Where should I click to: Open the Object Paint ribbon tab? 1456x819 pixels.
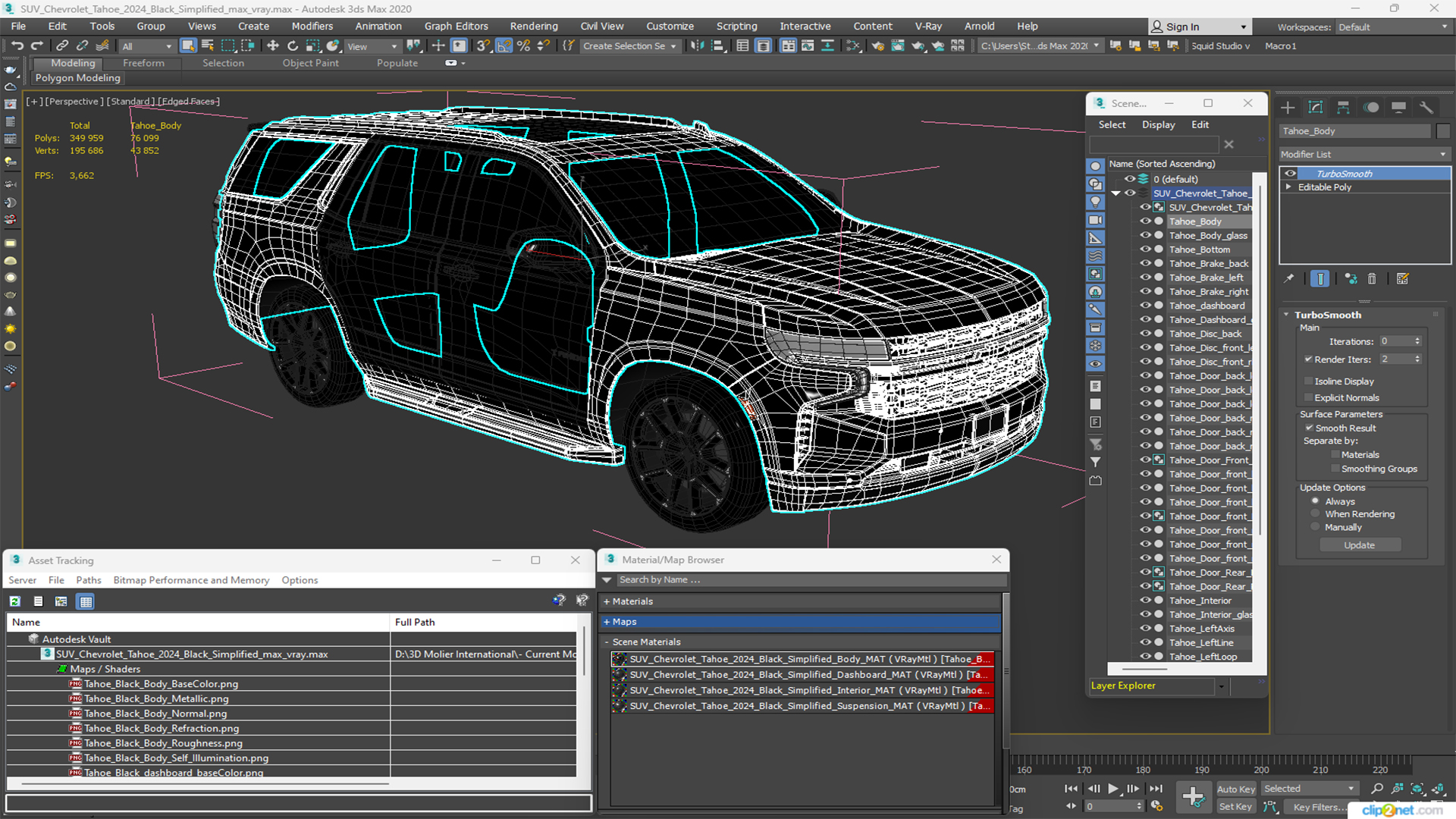click(310, 63)
